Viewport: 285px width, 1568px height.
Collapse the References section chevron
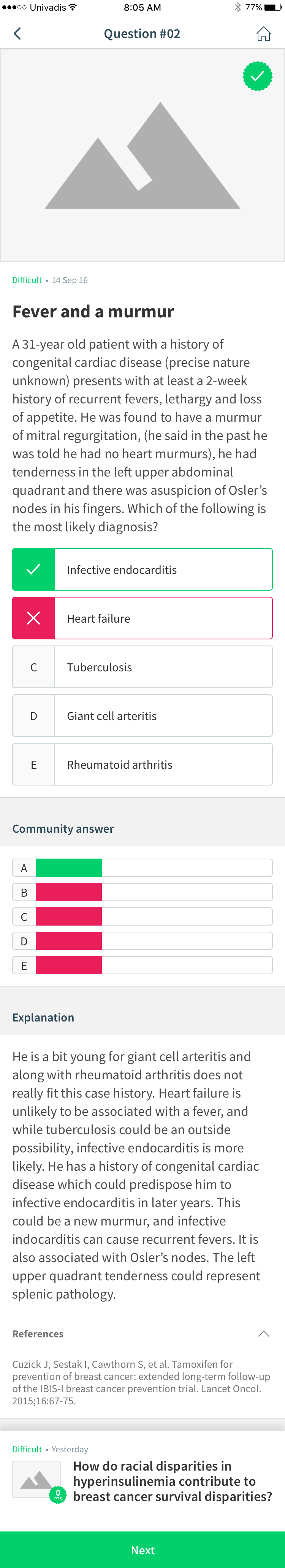[263, 1334]
